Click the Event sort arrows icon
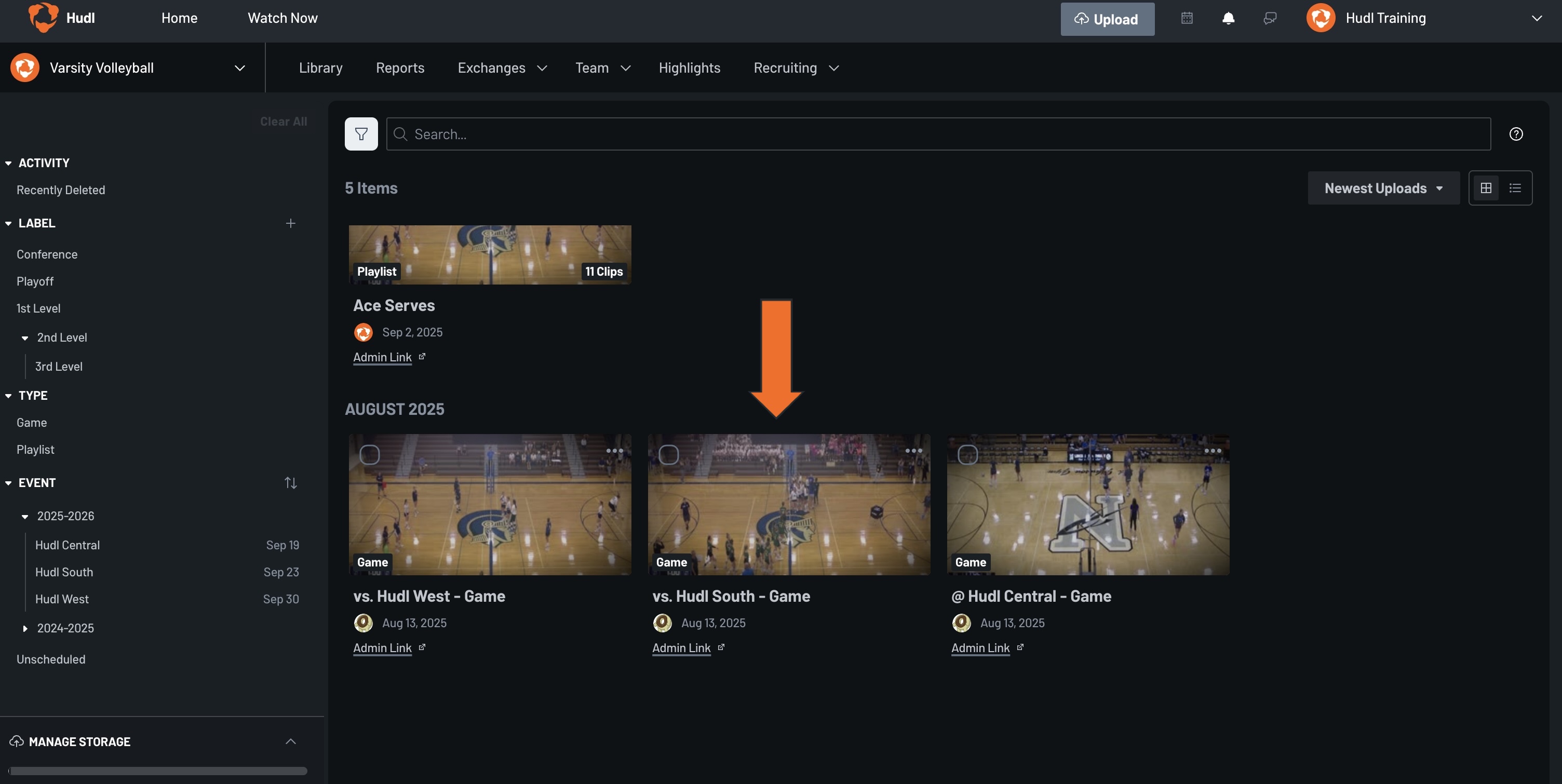The height and width of the screenshot is (784, 1562). point(290,483)
